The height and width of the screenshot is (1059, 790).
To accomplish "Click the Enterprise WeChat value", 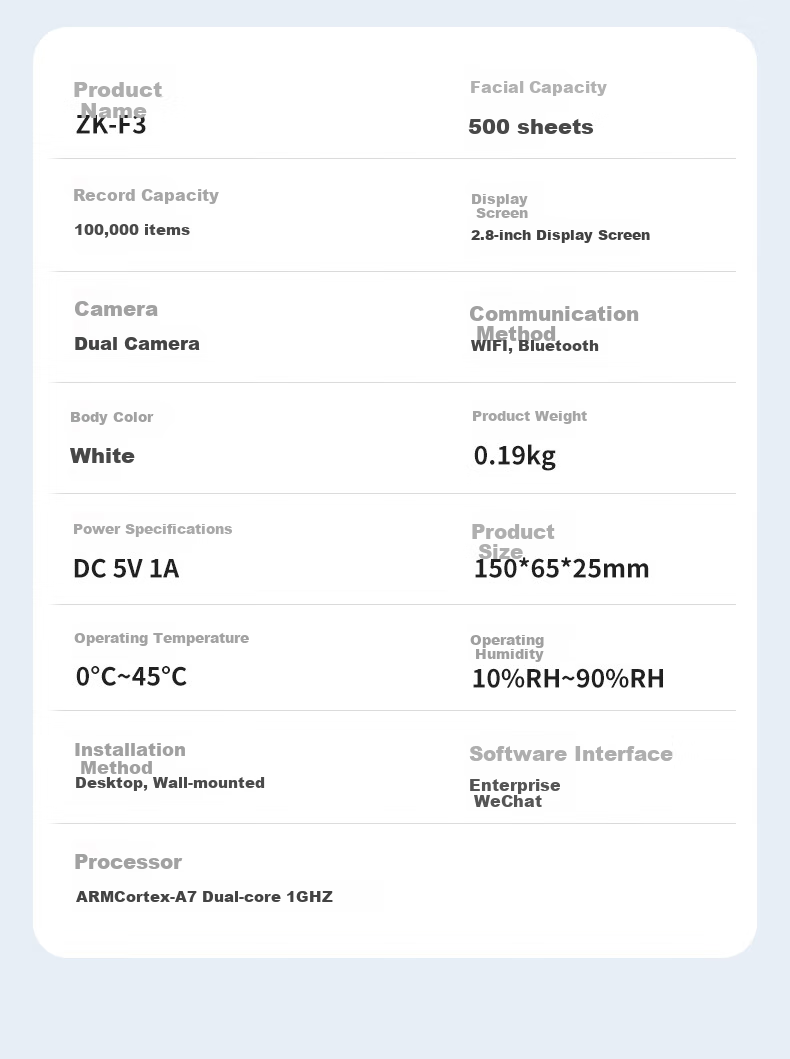I will (515, 794).
